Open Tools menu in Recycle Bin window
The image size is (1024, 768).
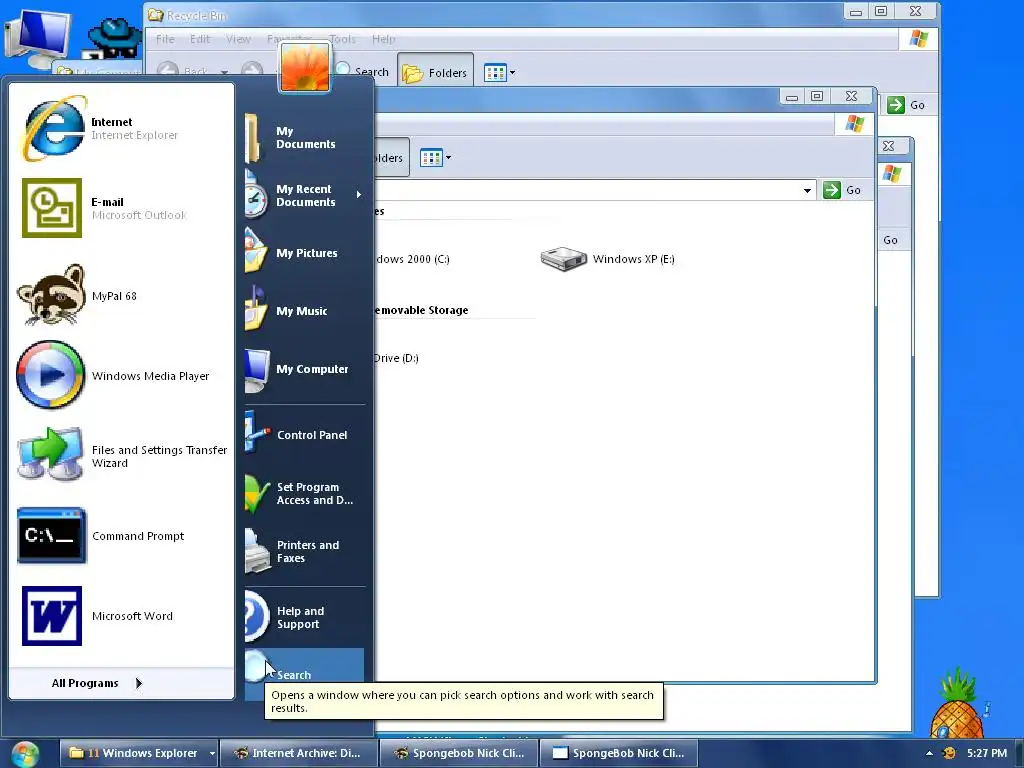click(342, 39)
